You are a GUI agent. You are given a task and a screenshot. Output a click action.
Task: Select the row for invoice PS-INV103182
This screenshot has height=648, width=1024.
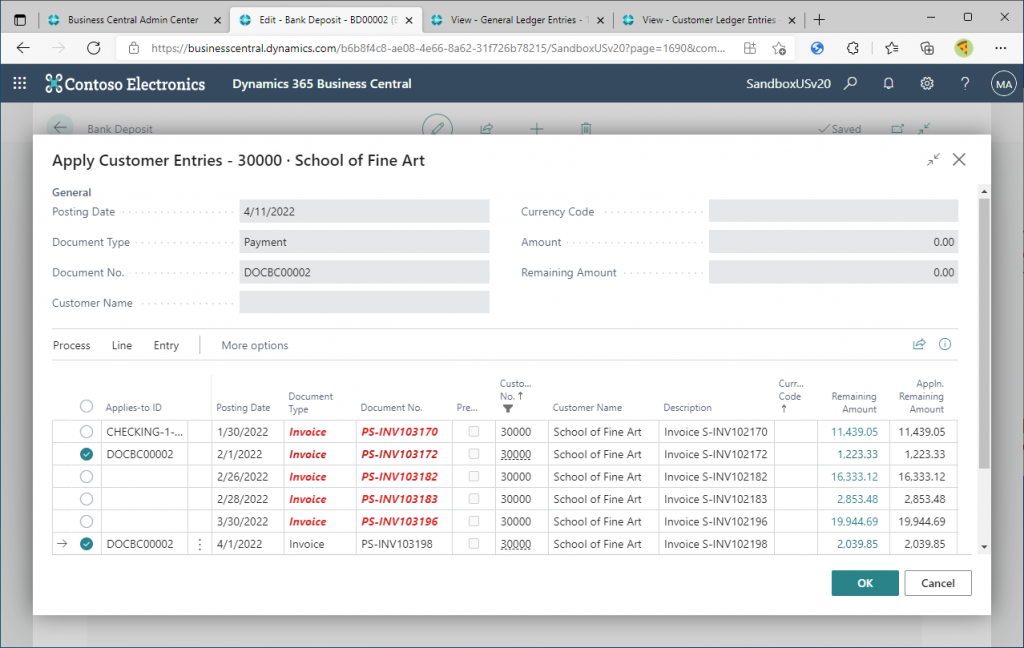(x=86, y=477)
